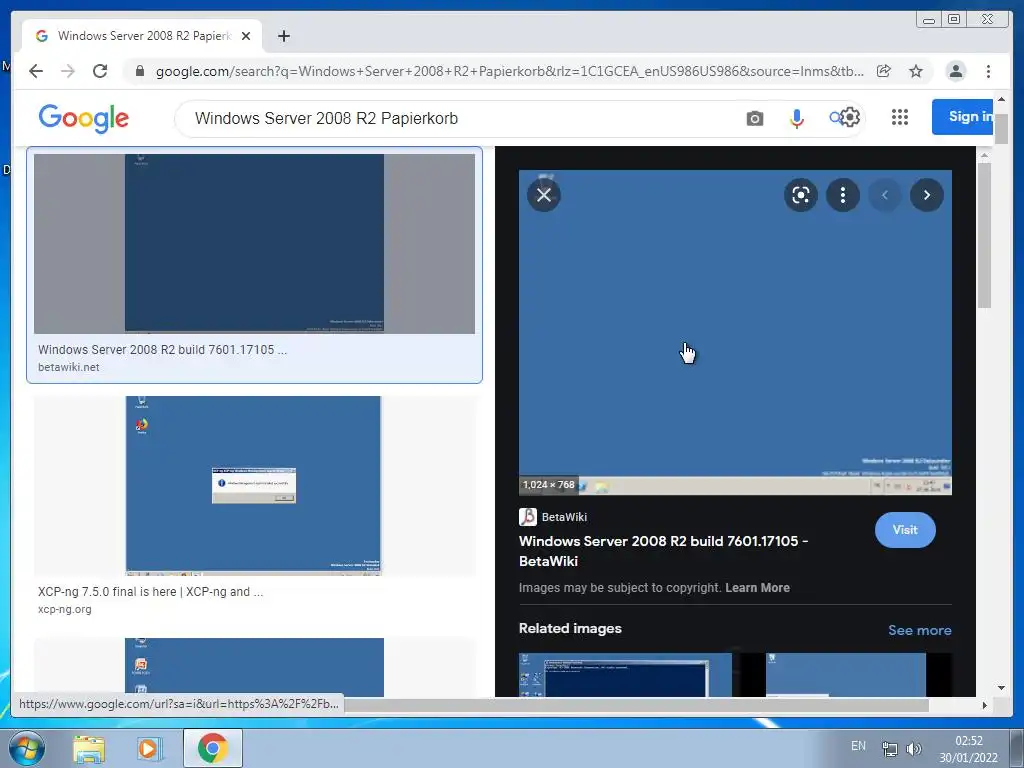This screenshot has width=1024, height=768.
Task: Go back to the previous page
Action: point(36,71)
